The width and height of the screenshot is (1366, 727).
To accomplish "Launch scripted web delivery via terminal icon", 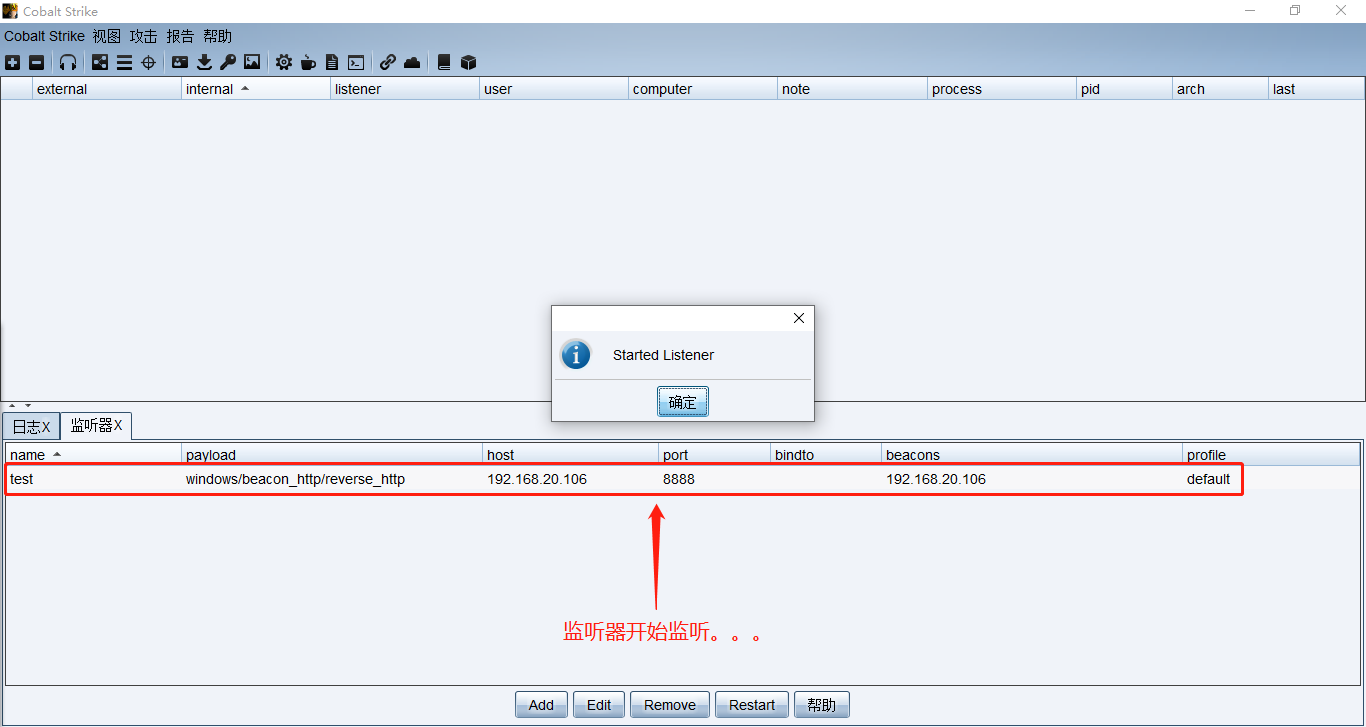I will (x=356, y=62).
